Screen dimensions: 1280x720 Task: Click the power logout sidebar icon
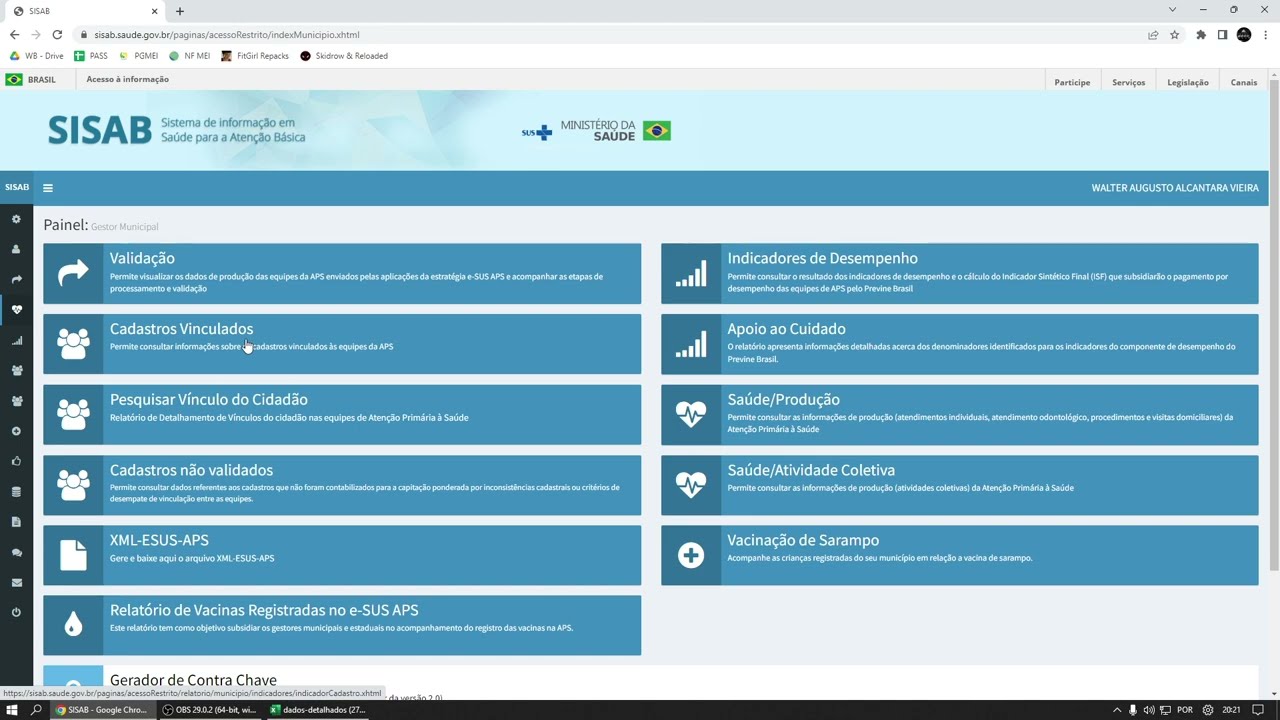(16, 612)
